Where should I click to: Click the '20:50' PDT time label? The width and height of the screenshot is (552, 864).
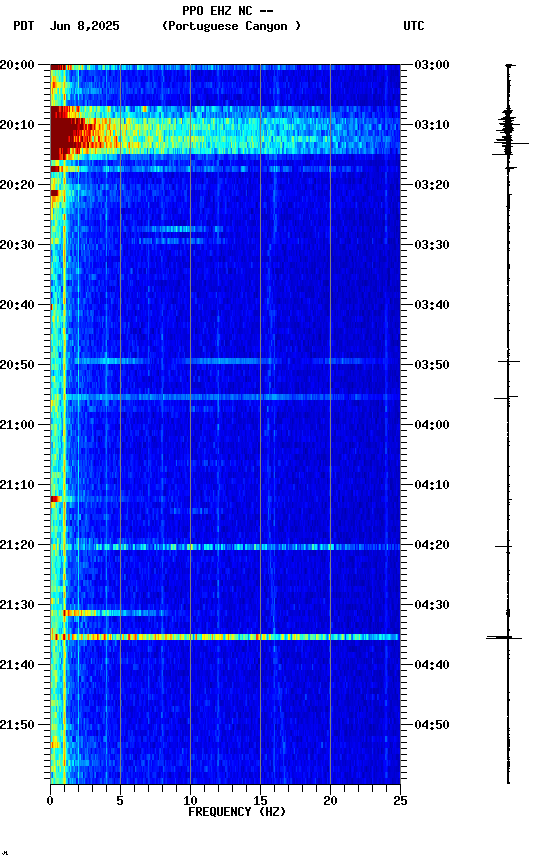tap(17, 365)
